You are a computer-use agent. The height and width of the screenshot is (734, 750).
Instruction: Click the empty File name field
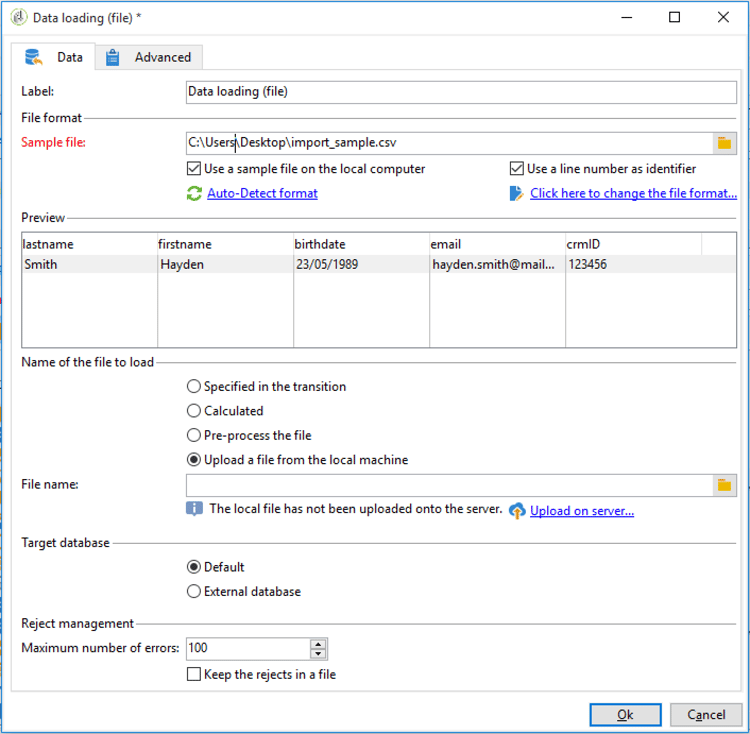pos(450,485)
